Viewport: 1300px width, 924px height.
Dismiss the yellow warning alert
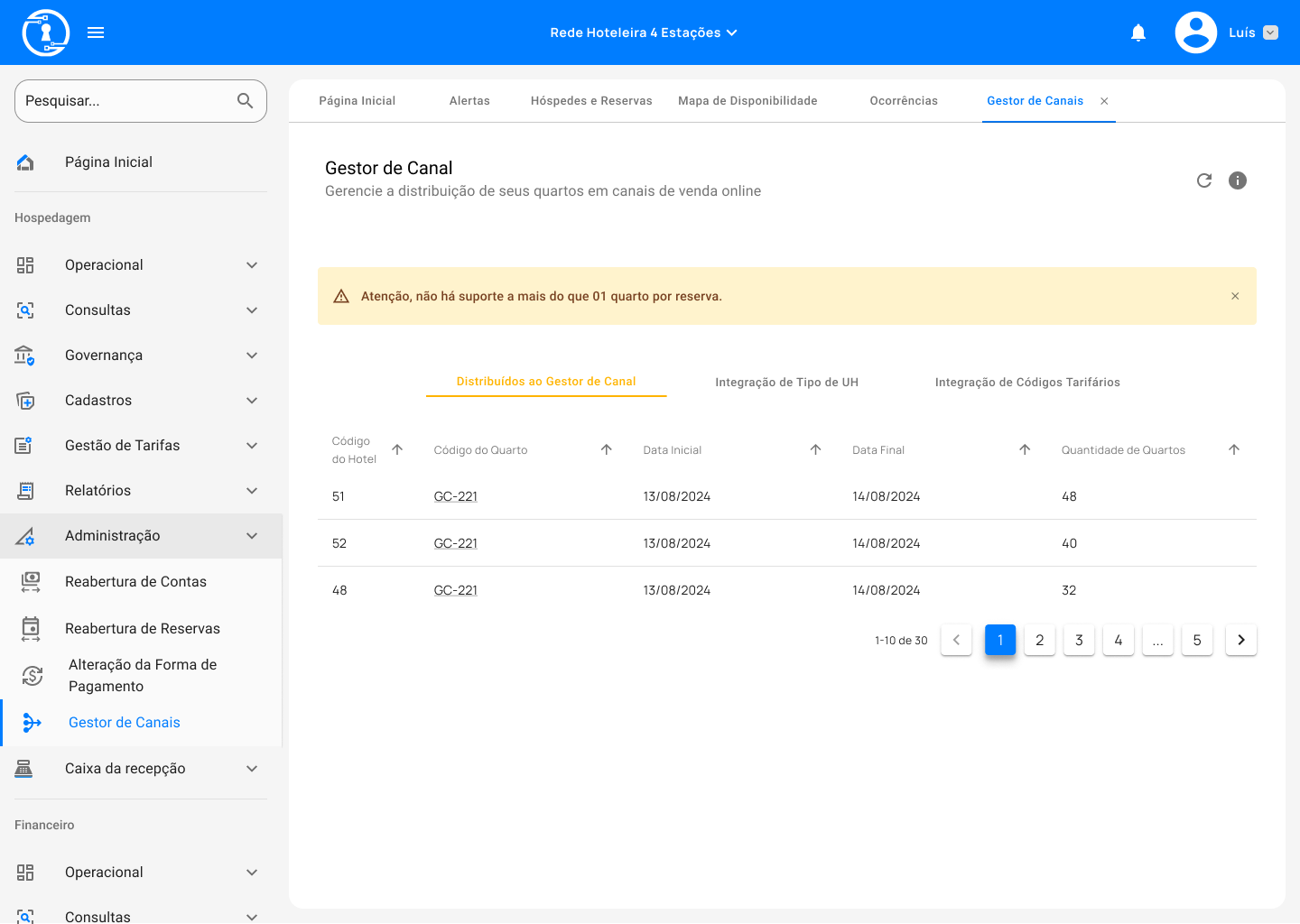1235,296
